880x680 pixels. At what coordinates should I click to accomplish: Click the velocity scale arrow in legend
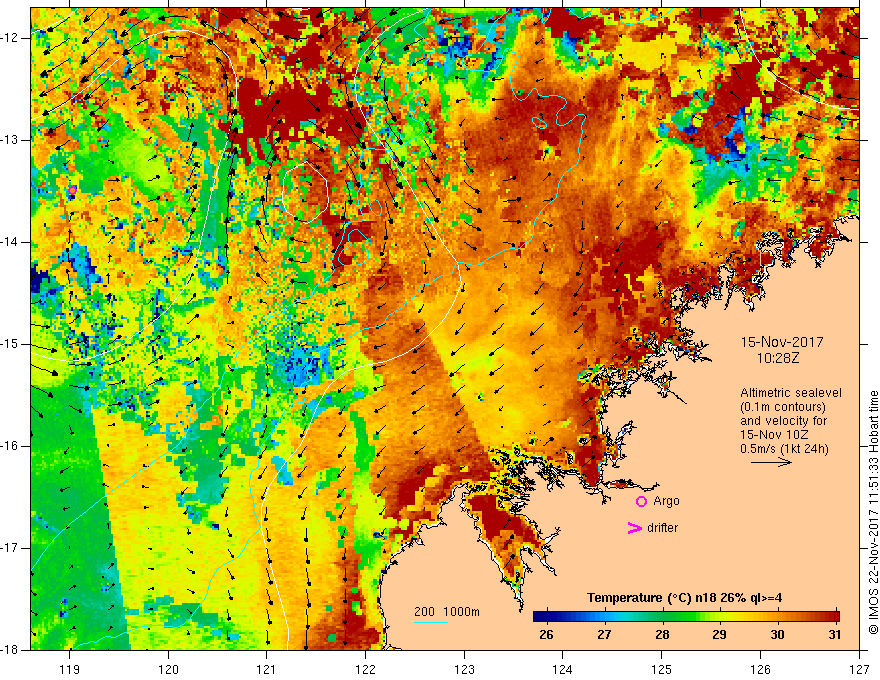771,462
